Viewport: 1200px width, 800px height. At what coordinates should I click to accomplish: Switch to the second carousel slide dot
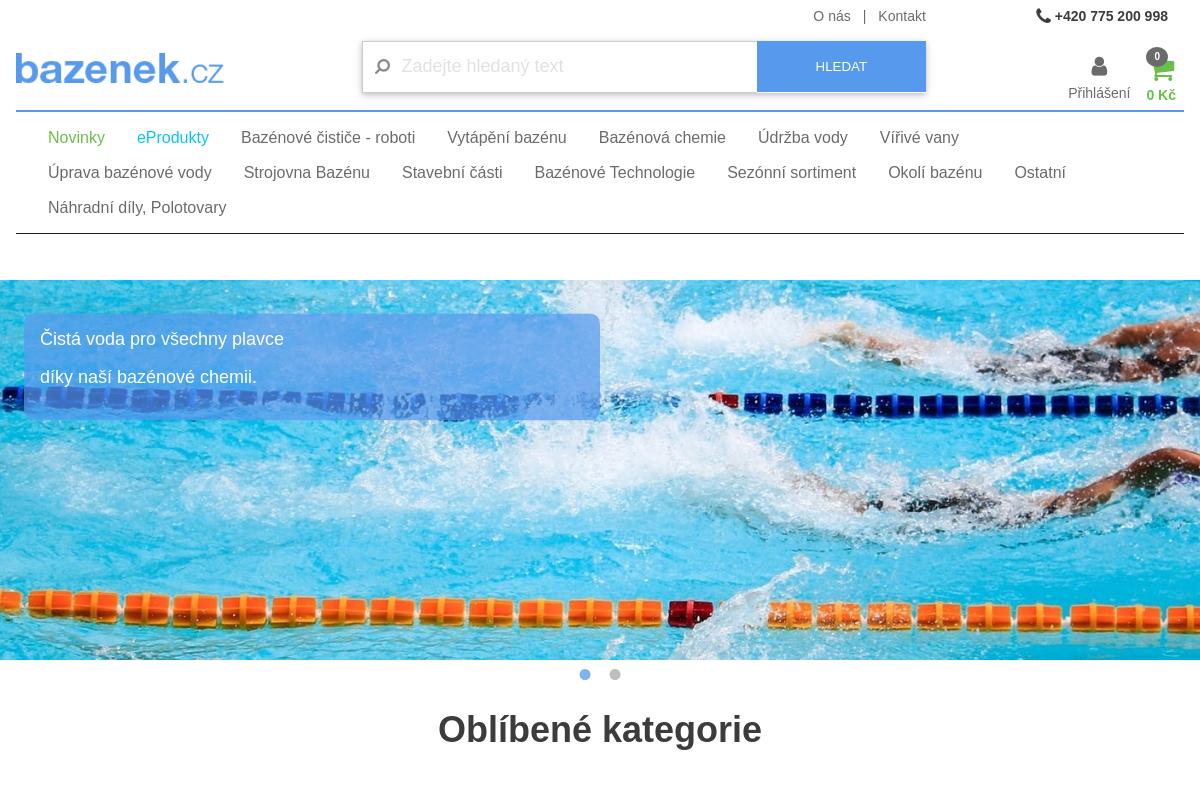615,674
